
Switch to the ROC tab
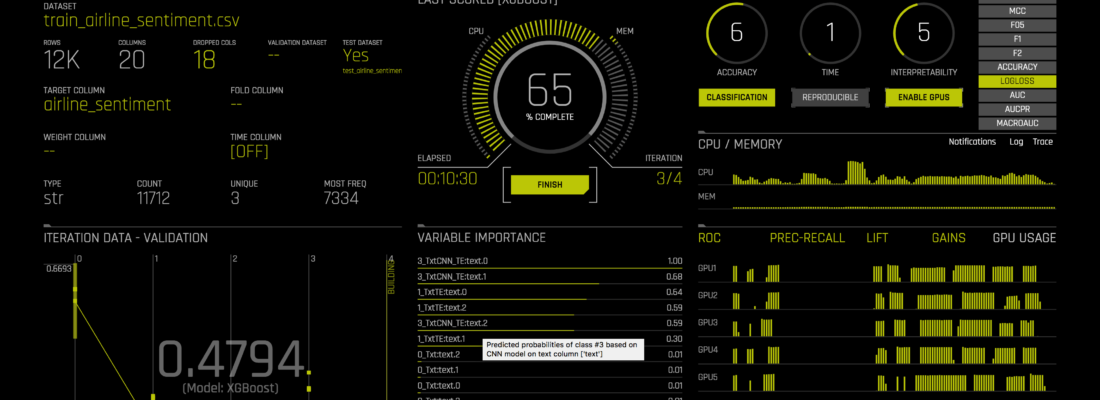click(x=709, y=238)
